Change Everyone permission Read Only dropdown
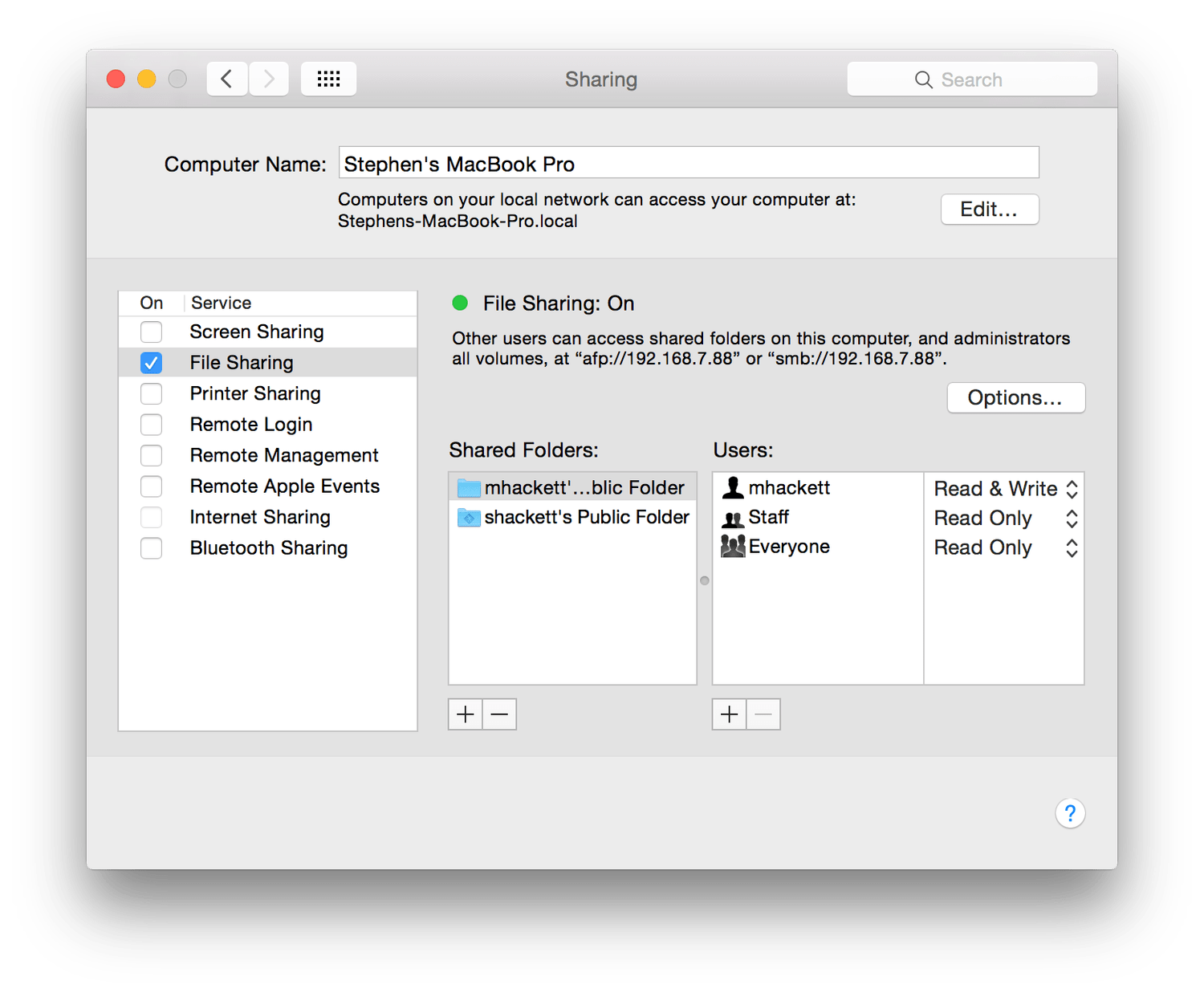1204x993 pixels. tap(1005, 548)
